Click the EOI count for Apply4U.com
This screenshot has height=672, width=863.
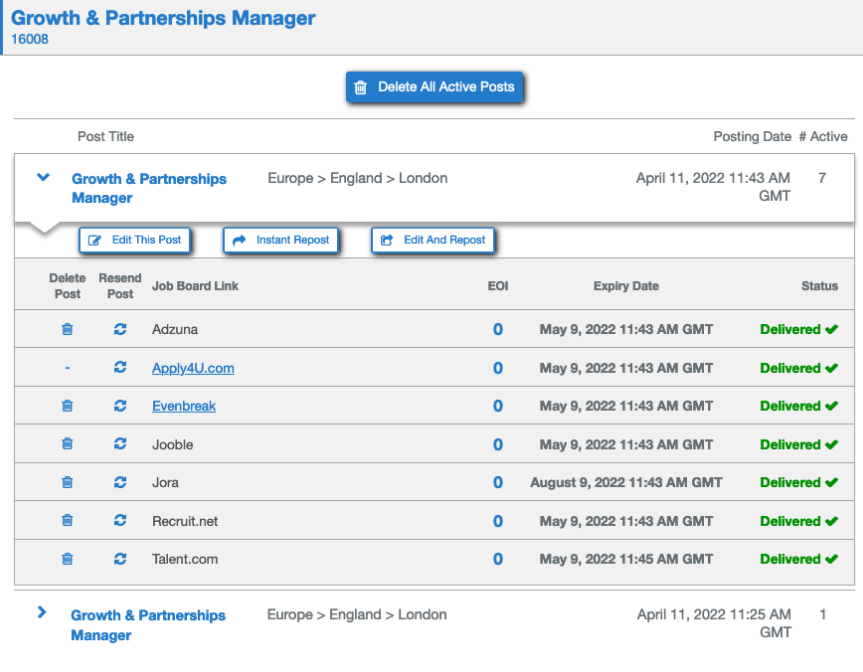click(498, 368)
